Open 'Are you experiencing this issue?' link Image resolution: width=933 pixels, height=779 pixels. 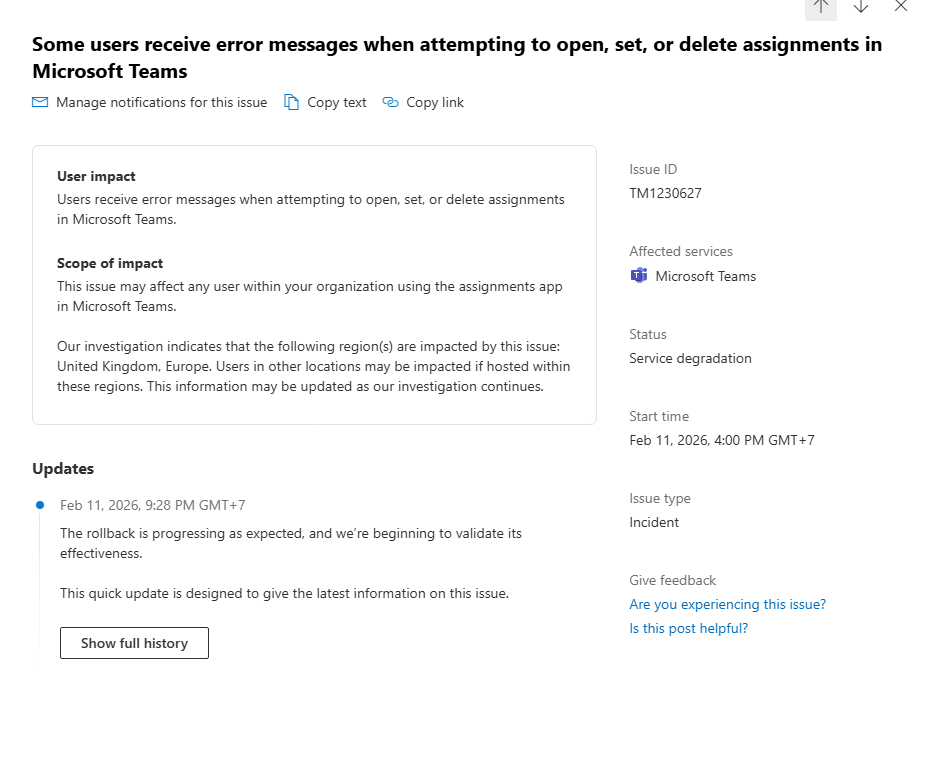click(727, 604)
